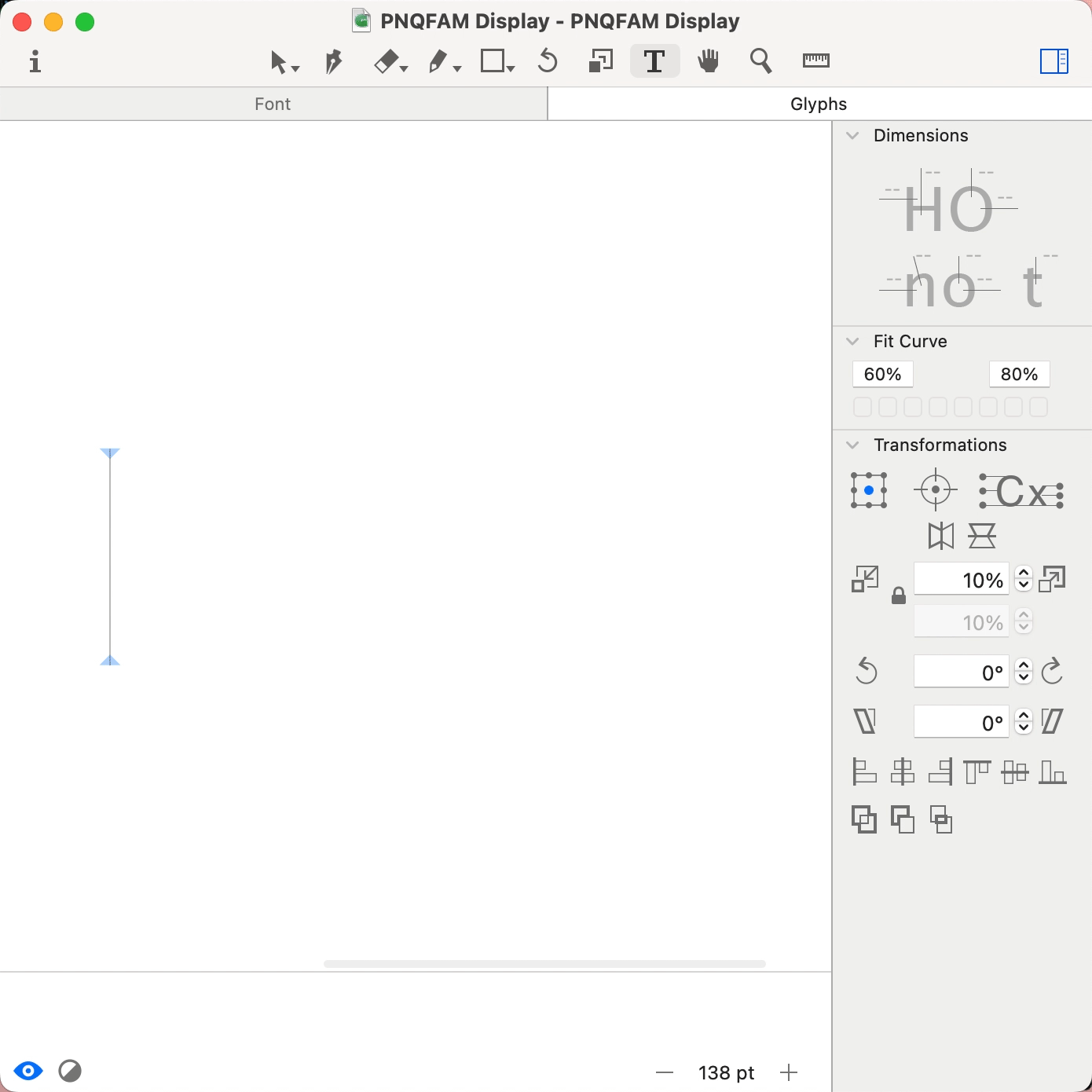
Task: Toggle the black-white preview mode icon
Action: (x=70, y=1071)
